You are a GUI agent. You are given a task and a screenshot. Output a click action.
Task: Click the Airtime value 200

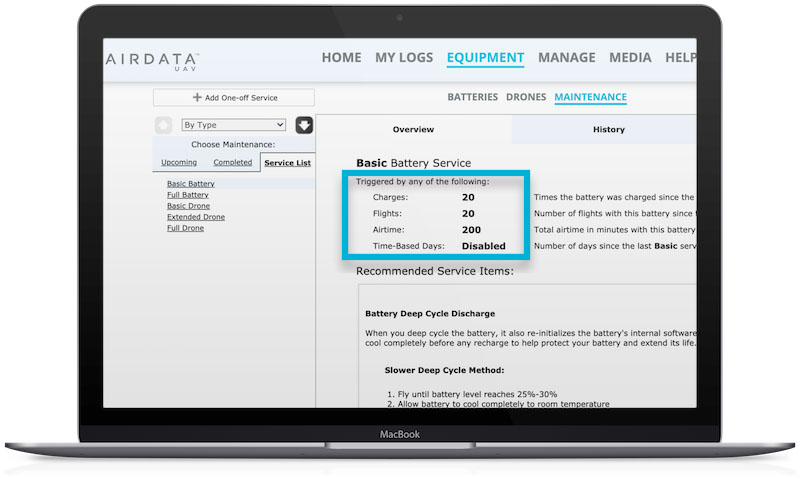(x=471, y=230)
